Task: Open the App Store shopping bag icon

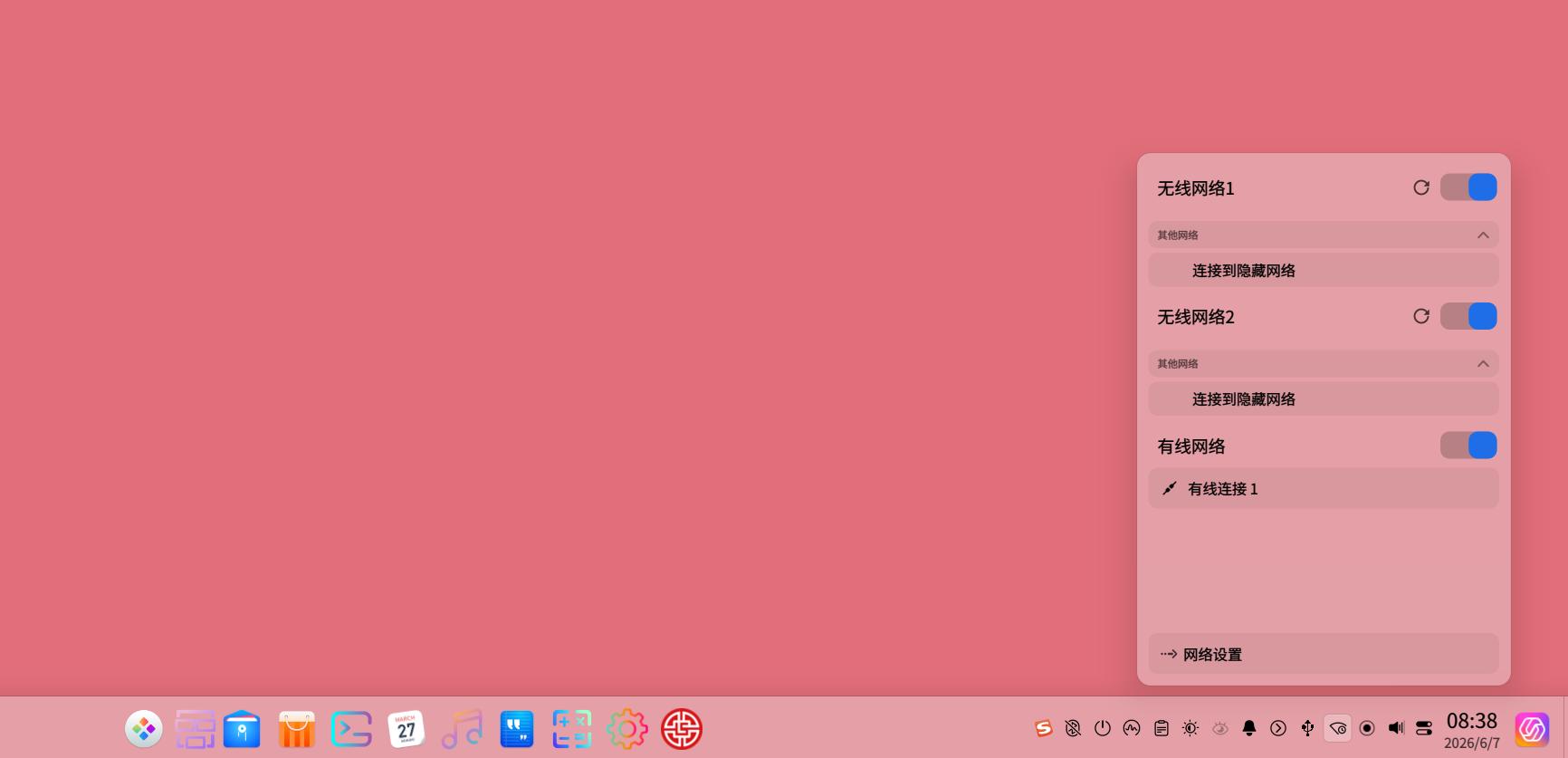Action: coord(297,729)
